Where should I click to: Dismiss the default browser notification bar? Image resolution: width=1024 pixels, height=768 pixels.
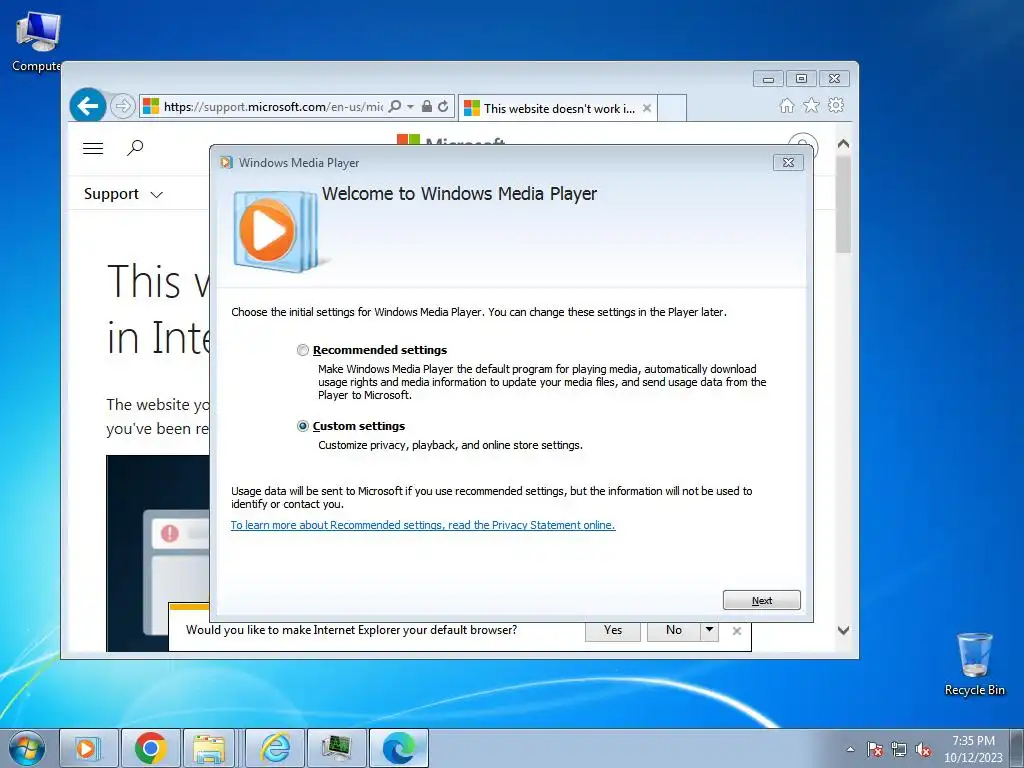pos(737,631)
